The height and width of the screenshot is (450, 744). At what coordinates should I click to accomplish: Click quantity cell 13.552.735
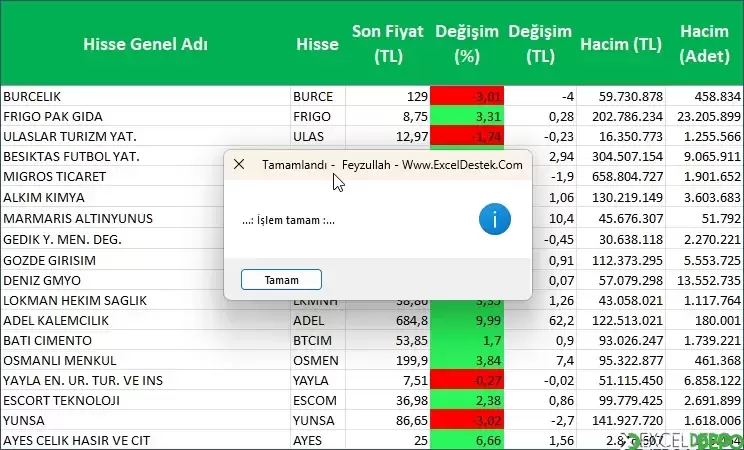point(705,280)
